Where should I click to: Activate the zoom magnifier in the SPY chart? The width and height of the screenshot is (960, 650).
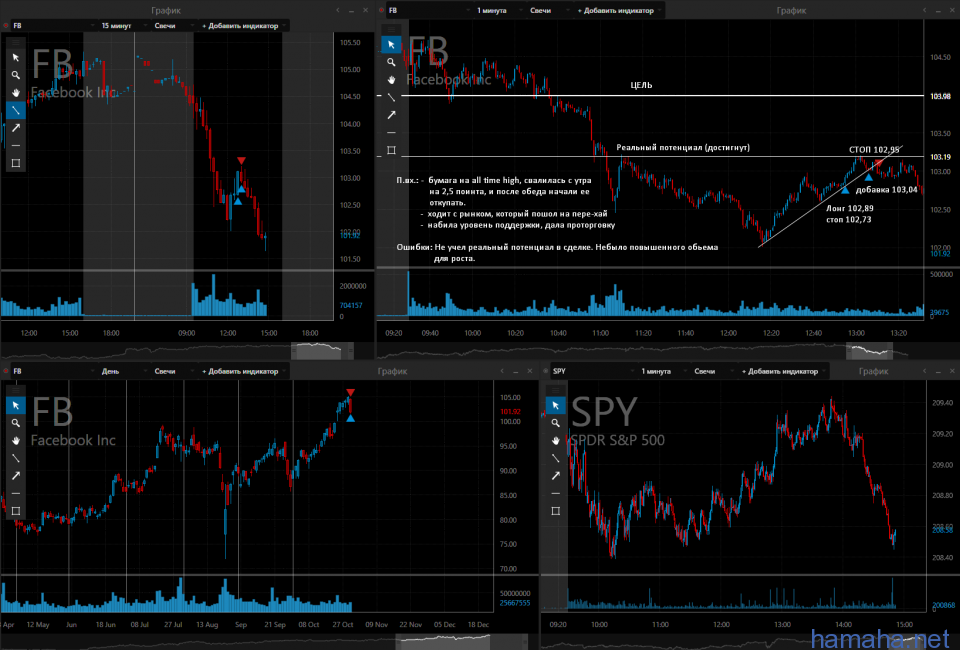(x=555, y=423)
